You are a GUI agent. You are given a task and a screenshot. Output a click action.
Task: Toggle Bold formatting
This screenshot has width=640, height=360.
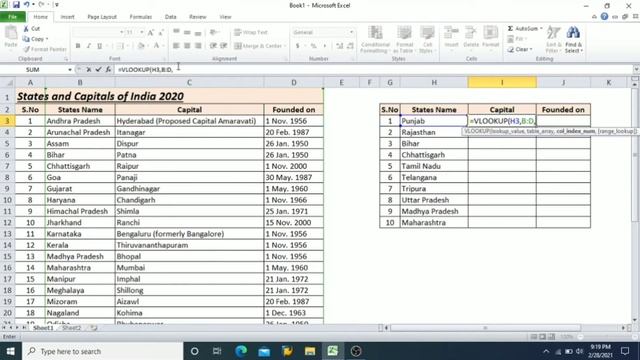coord(78,46)
